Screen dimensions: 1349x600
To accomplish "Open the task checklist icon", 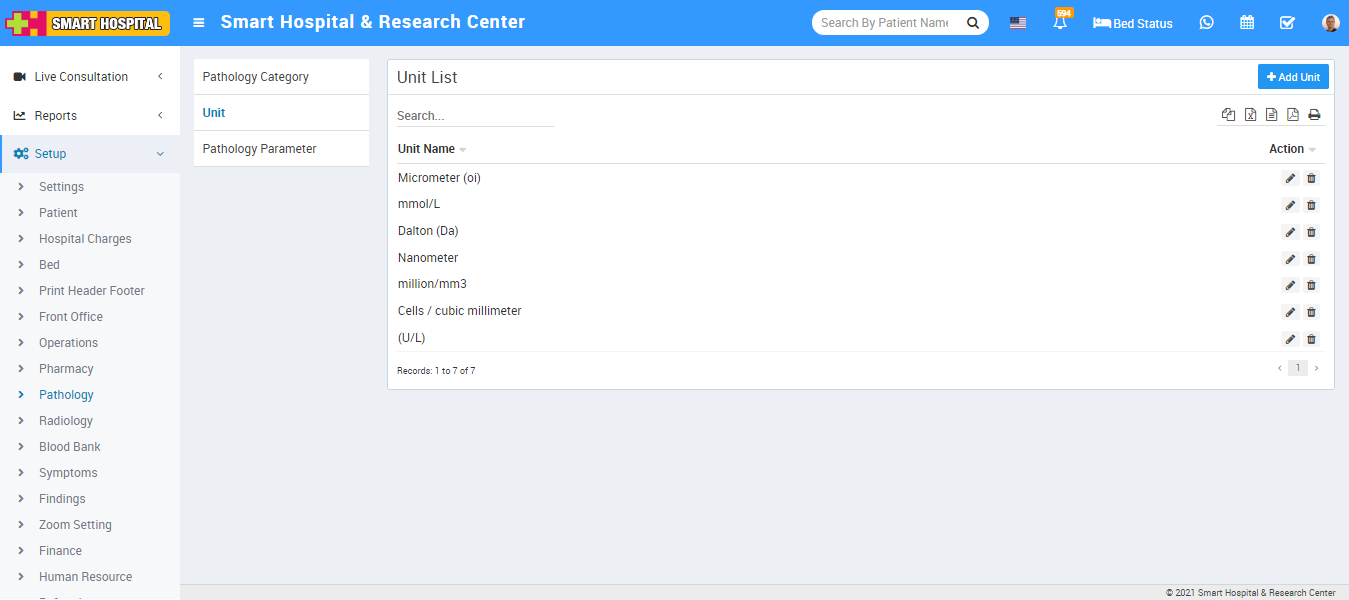I will click(1287, 23).
